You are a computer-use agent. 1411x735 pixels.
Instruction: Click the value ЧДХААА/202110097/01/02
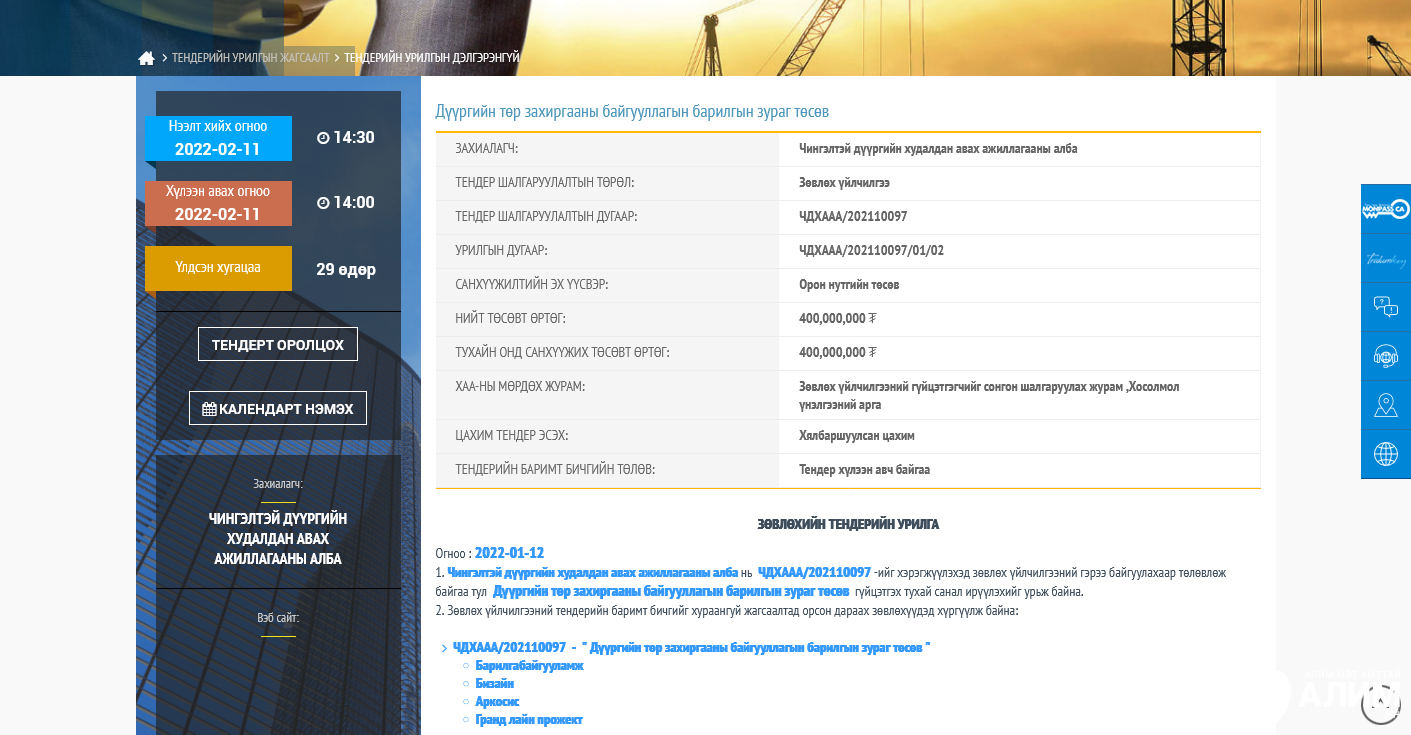pyautogui.click(x=871, y=250)
